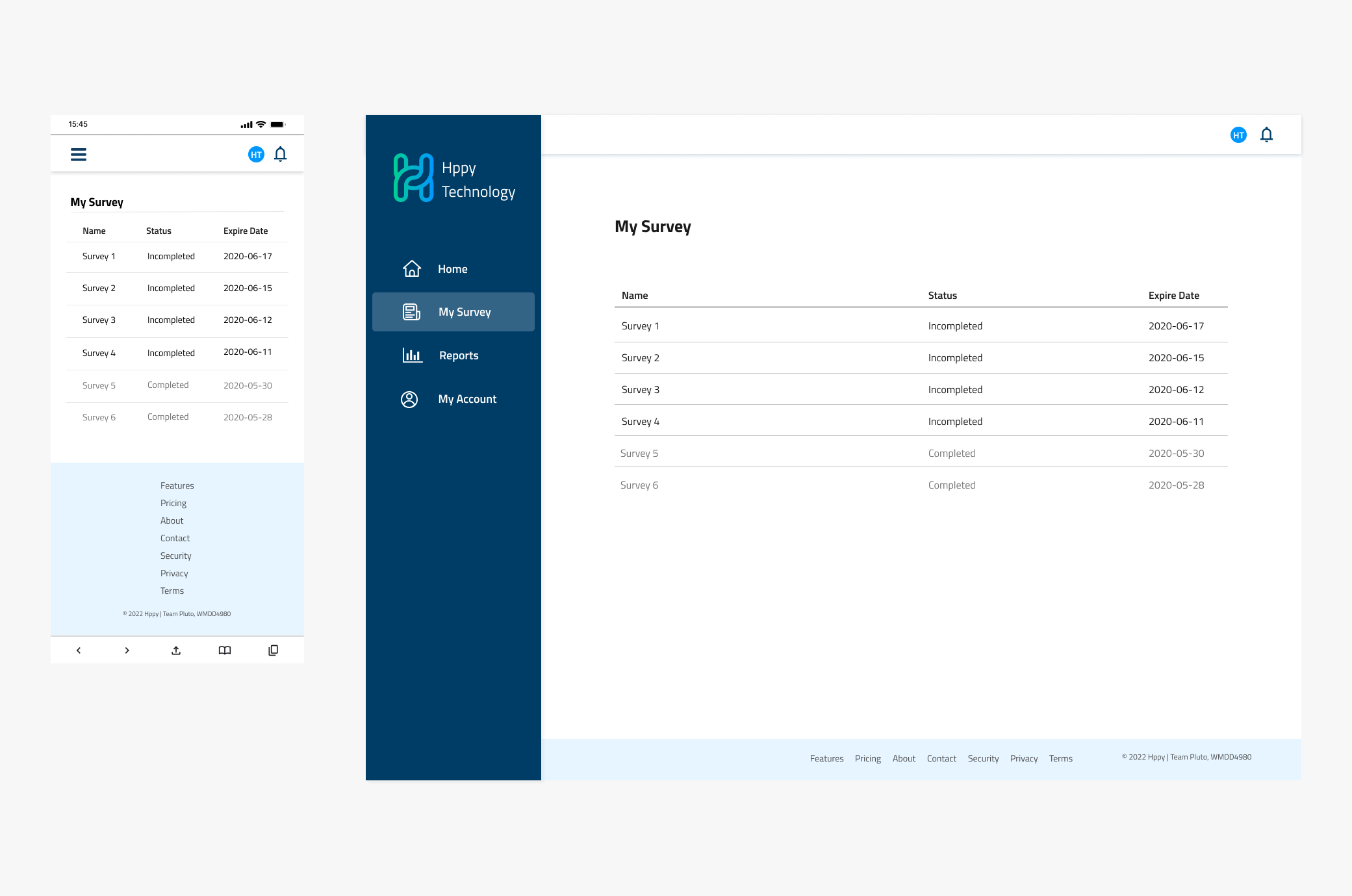Viewport: 1352px width, 896px height.
Task: Tap the mobile browser forward arrow
Action: coord(127,650)
